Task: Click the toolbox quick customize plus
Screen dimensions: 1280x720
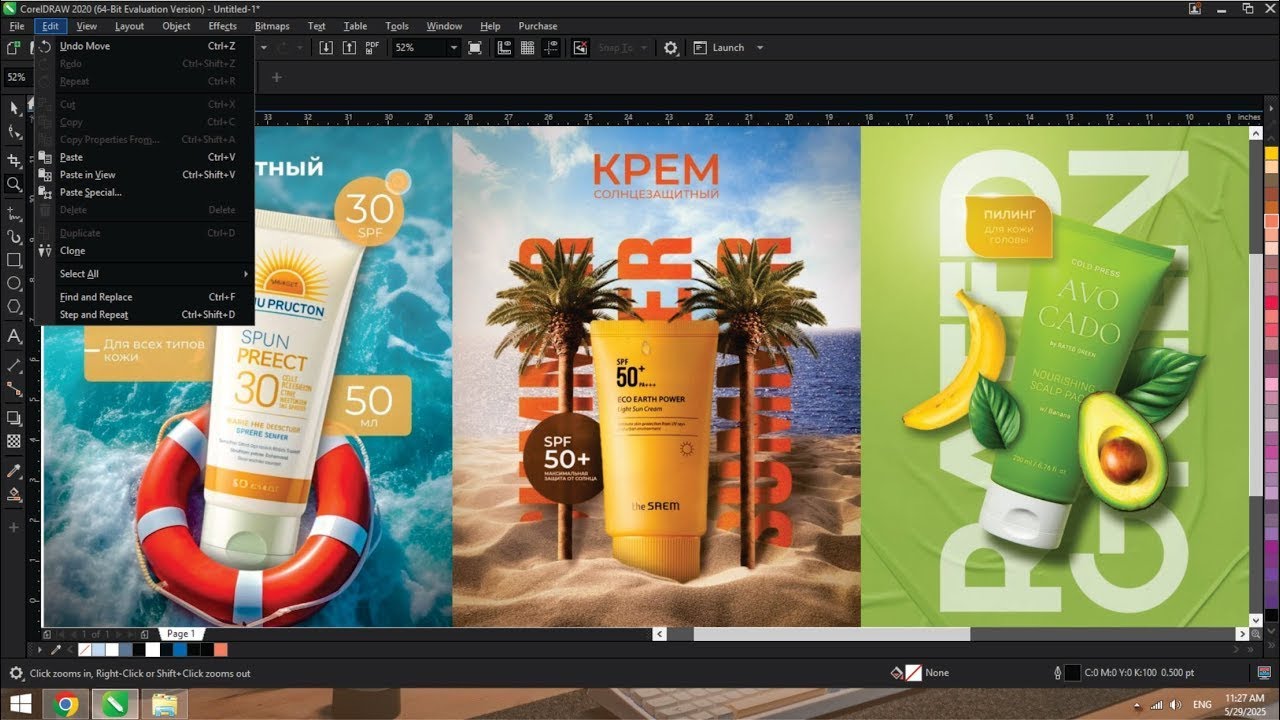Action: 14,527
